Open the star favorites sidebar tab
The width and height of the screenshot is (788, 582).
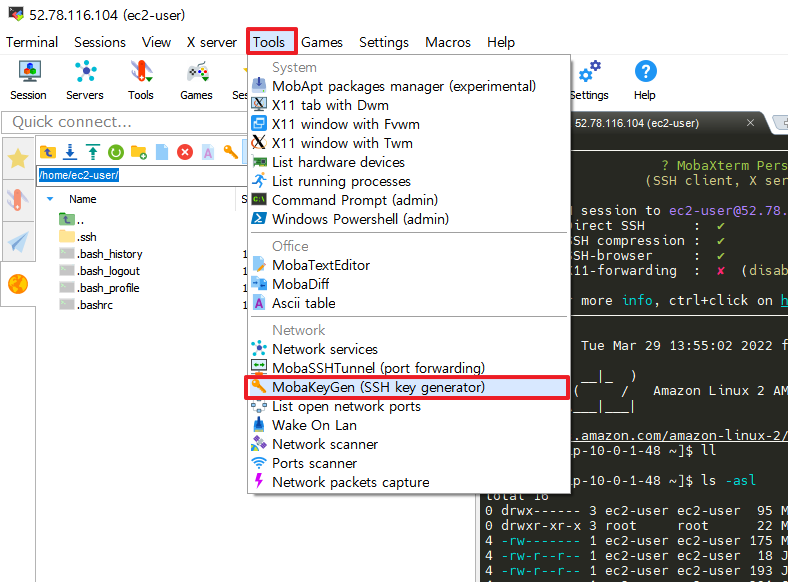point(18,159)
